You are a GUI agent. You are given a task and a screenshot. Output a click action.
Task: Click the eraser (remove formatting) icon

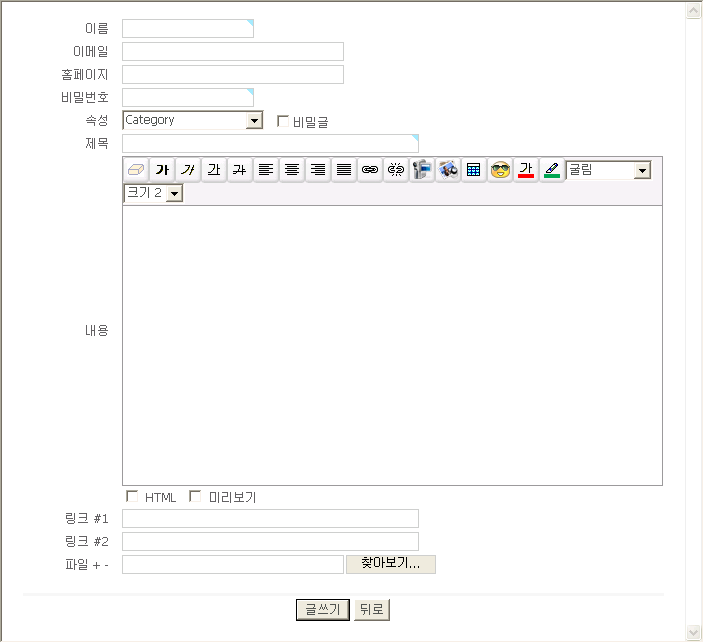(136, 170)
